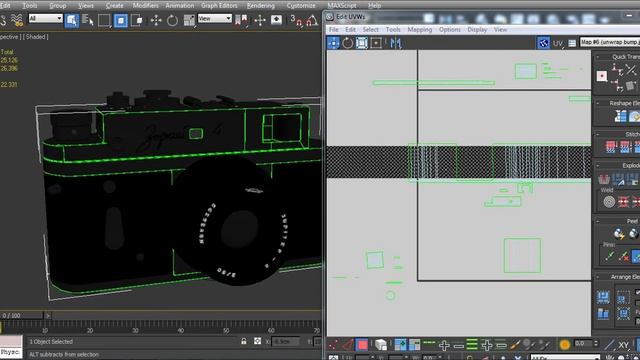Image resolution: width=640 pixels, height=360 pixels.
Task: Collapse the Reshape Elements rollout
Action: pos(598,104)
